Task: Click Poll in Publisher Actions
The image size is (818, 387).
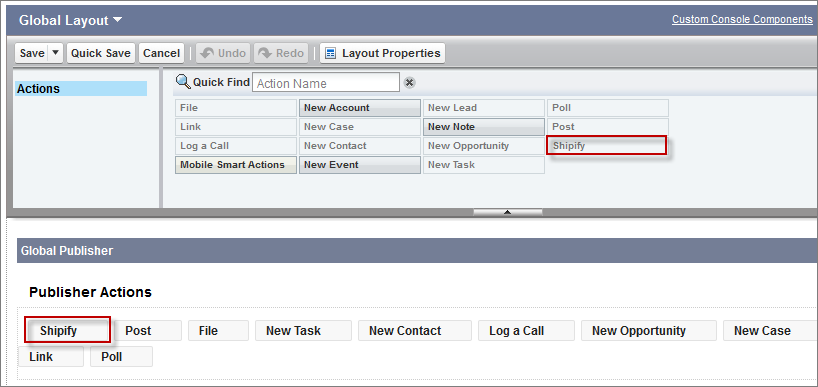Action: point(122,357)
